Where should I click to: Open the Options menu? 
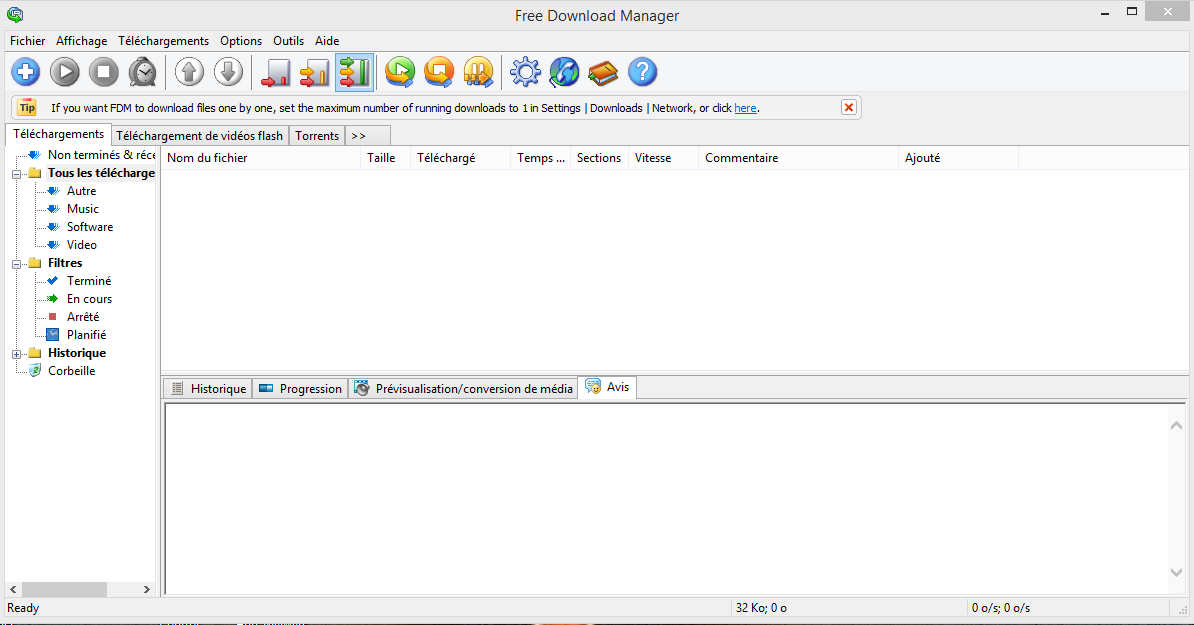[241, 41]
